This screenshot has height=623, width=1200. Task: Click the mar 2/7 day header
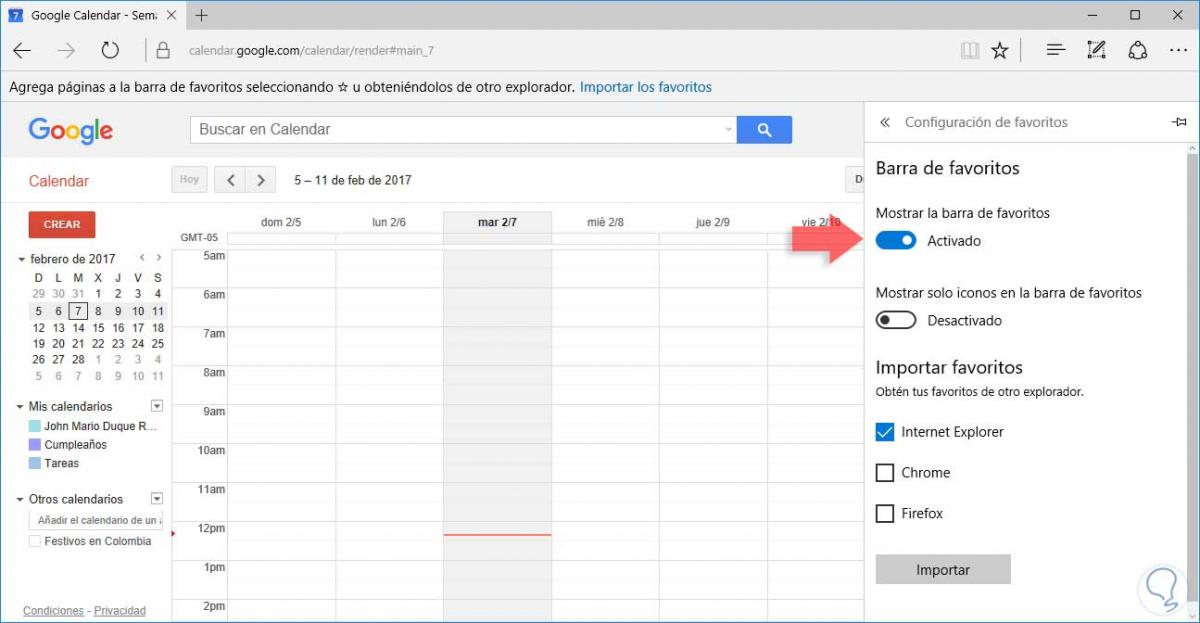coord(497,222)
